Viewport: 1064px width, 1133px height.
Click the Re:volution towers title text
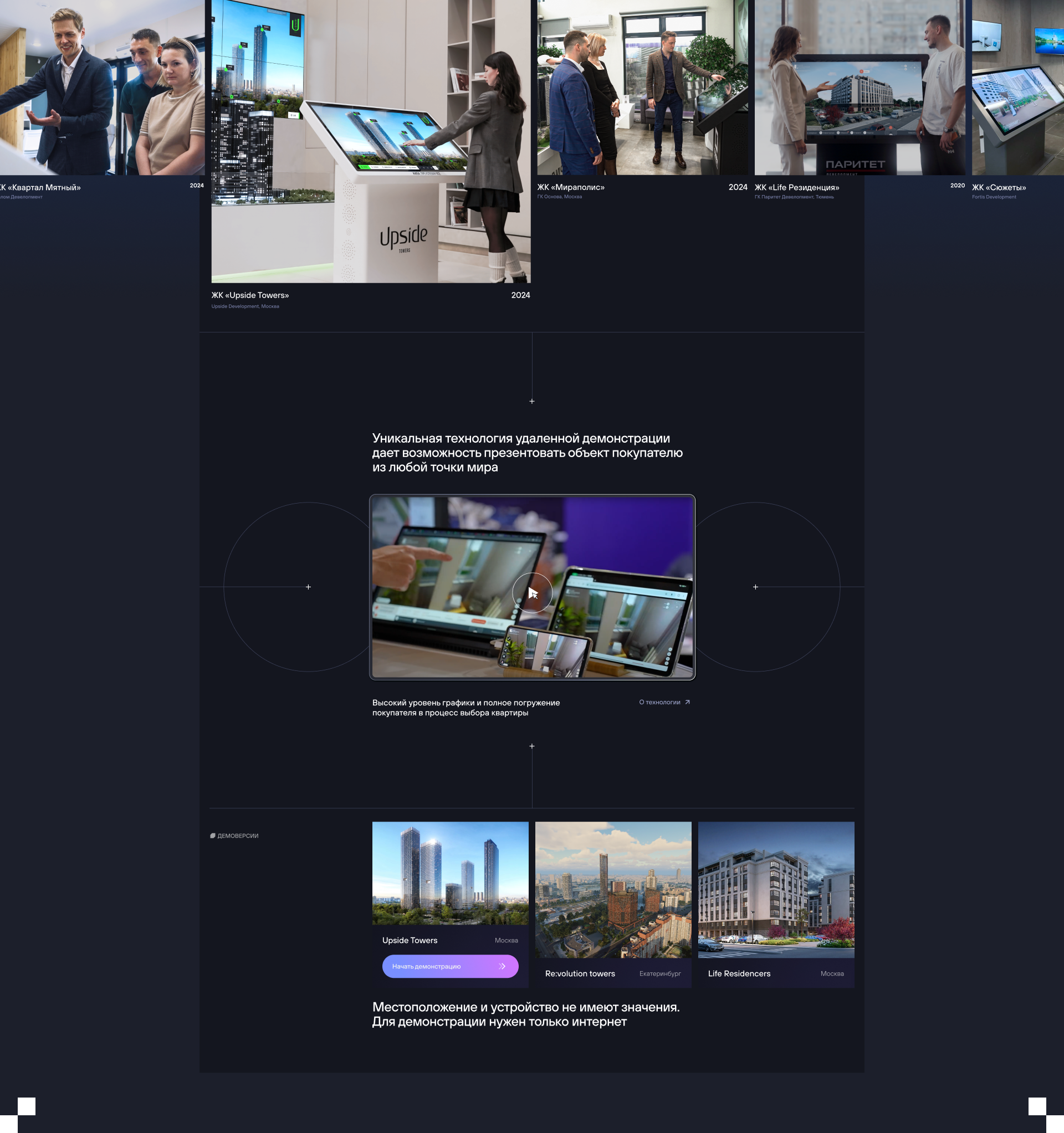pos(580,973)
